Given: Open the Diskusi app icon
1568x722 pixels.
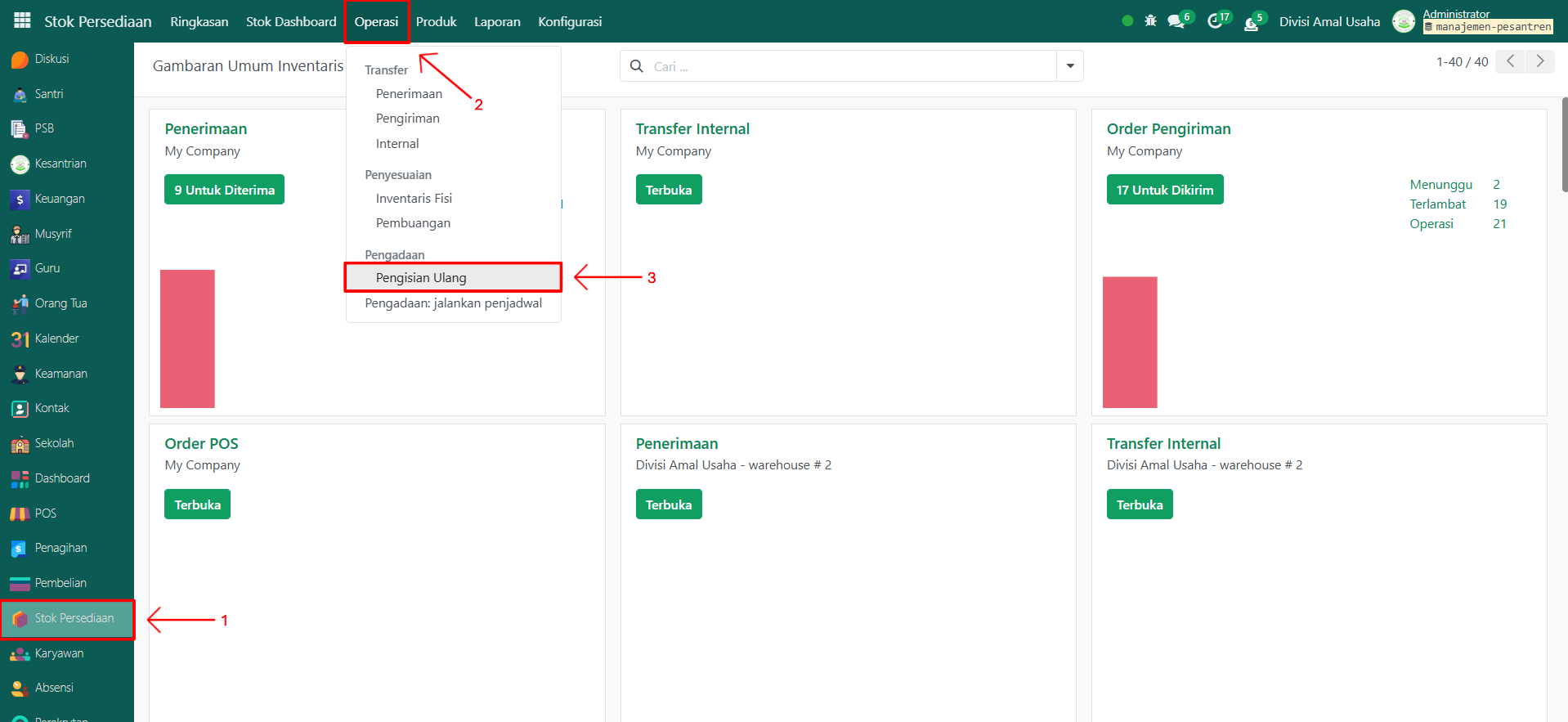Looking at the screenshot, I should coord(20,60).
